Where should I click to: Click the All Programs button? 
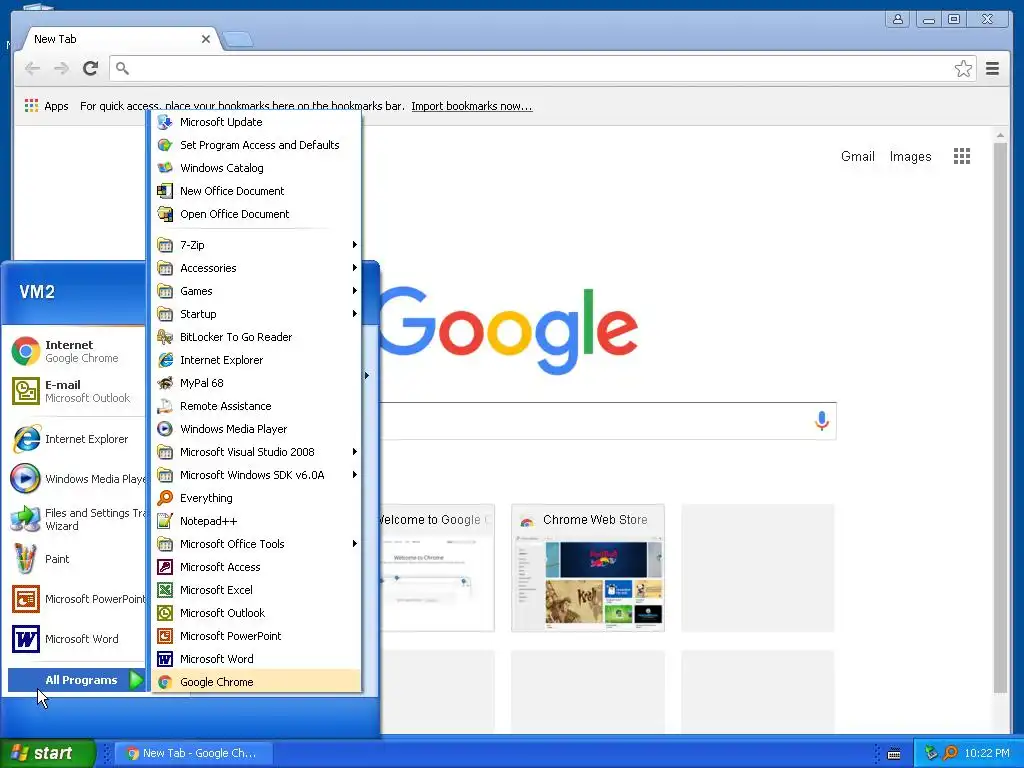(76, 680)
